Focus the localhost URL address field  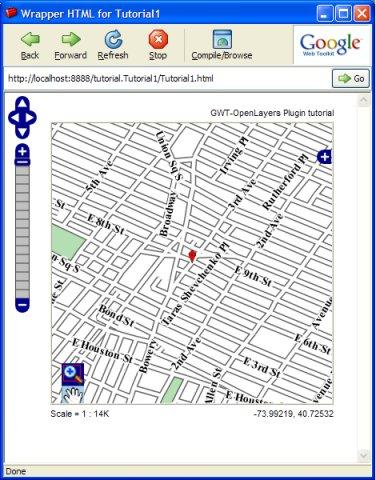tap(168, 79)
